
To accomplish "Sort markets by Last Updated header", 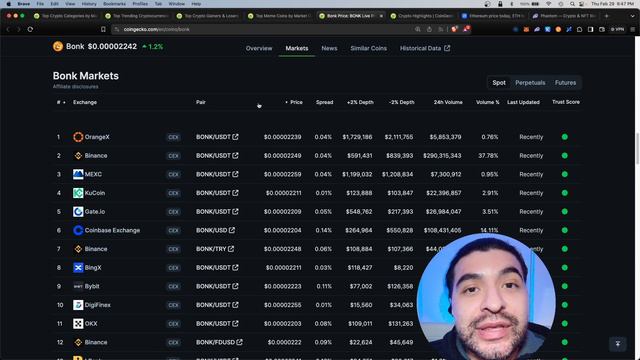I will pyautogui.click(x=523, y=102).
